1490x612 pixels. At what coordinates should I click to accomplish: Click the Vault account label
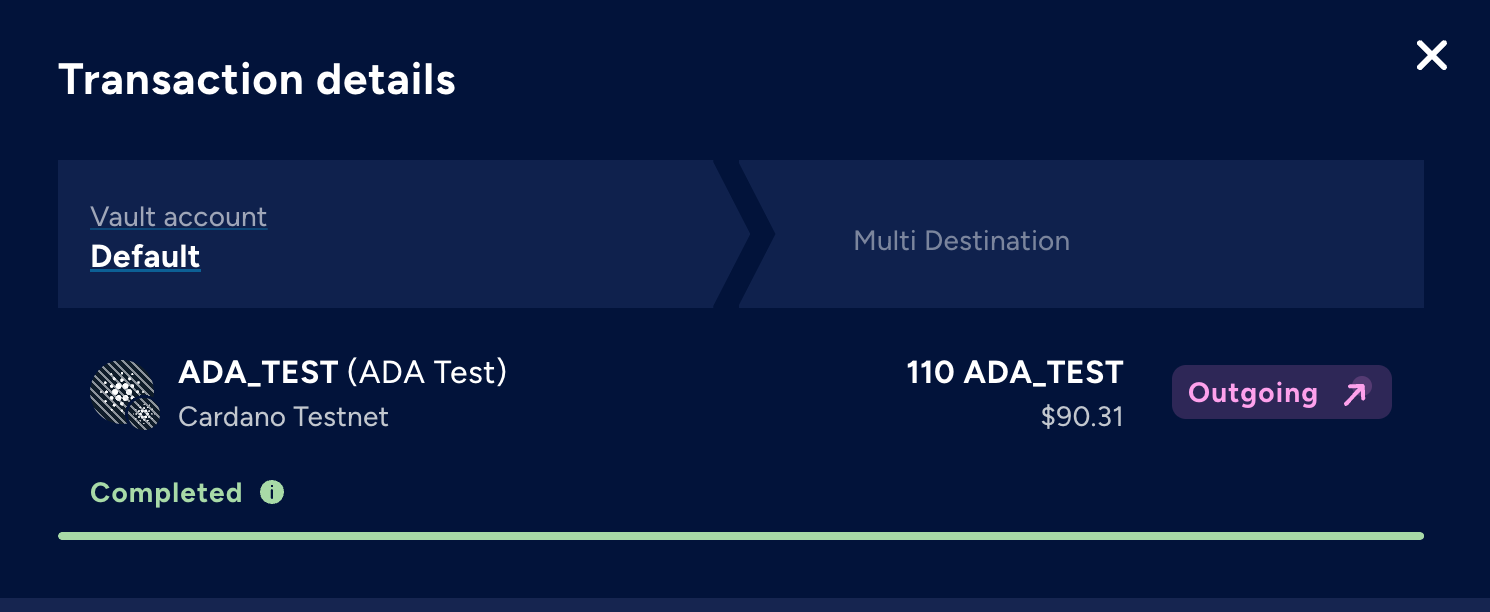178,217
